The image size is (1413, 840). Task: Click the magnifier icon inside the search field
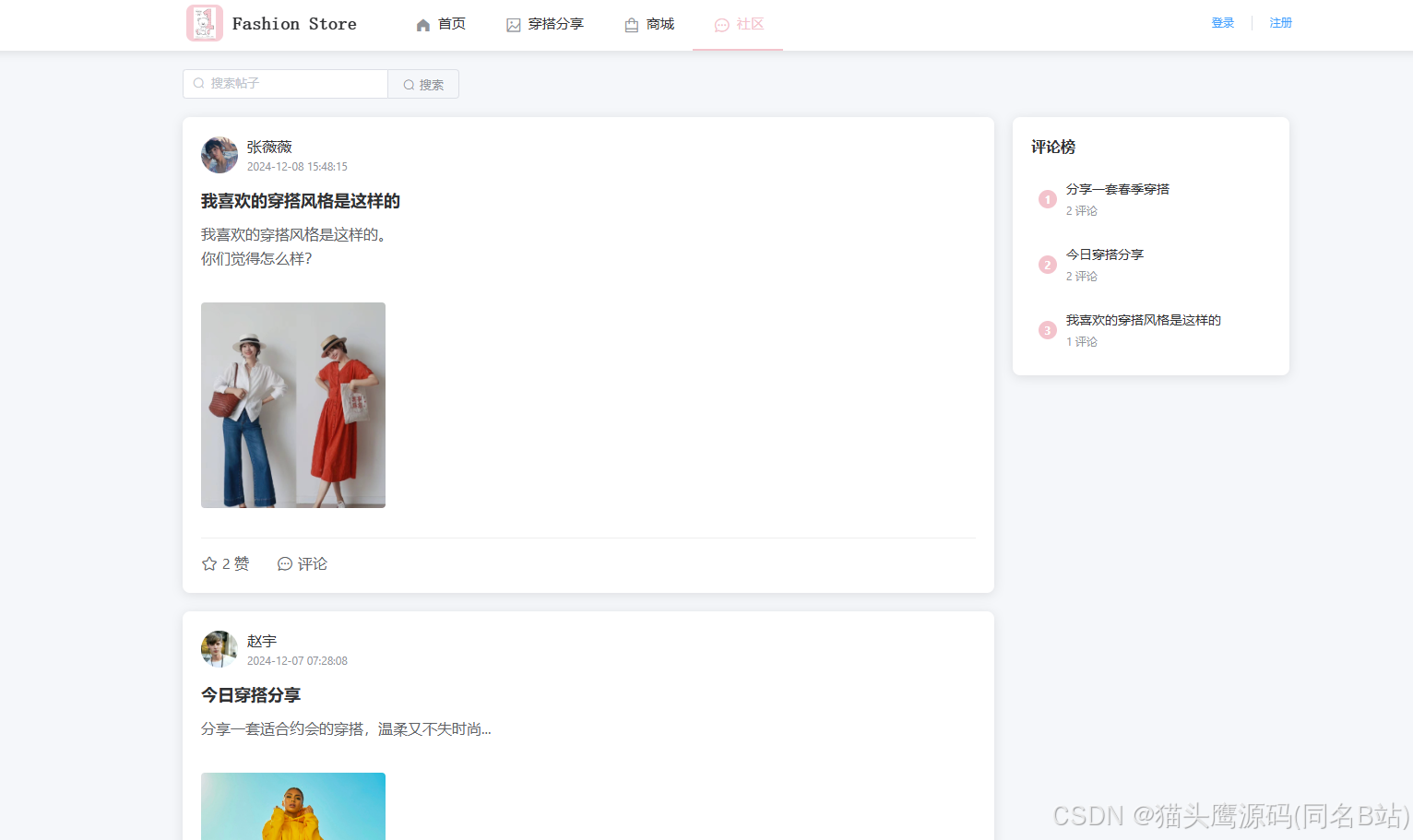198,83
